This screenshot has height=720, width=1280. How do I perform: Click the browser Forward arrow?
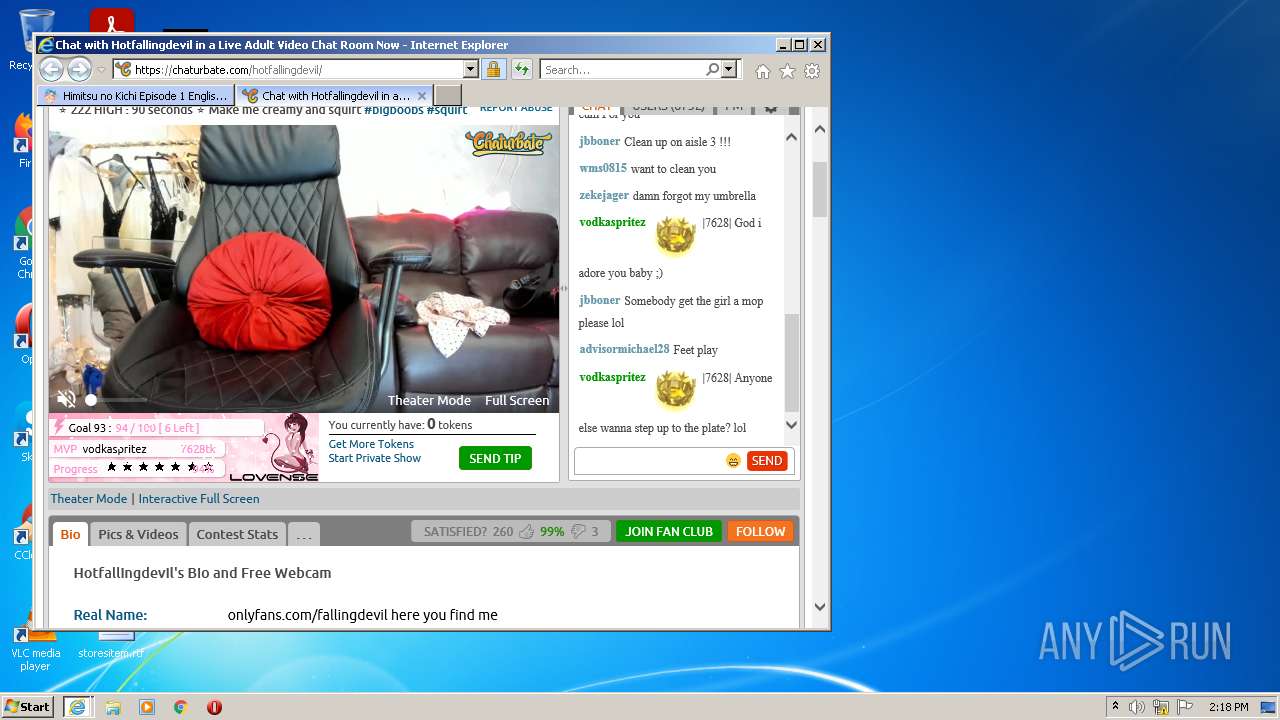(79, 69)
